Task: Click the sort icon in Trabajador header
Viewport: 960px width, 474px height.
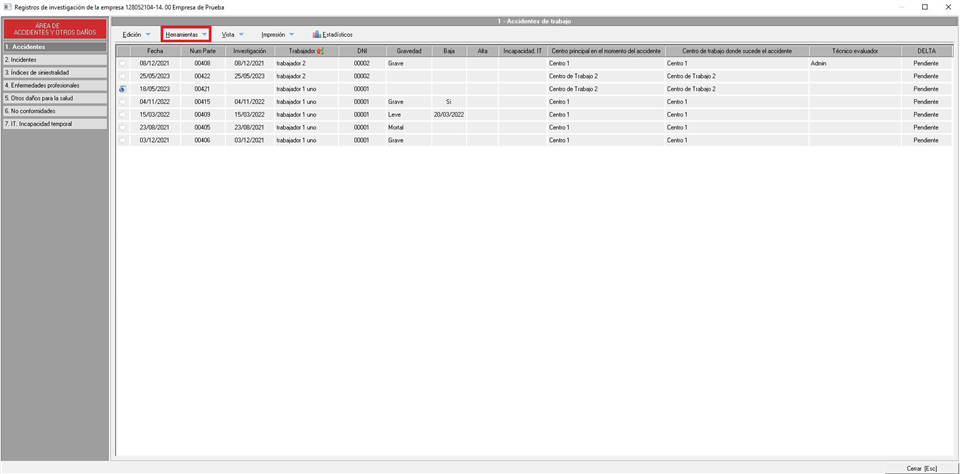Action: [x=320, y=51]
